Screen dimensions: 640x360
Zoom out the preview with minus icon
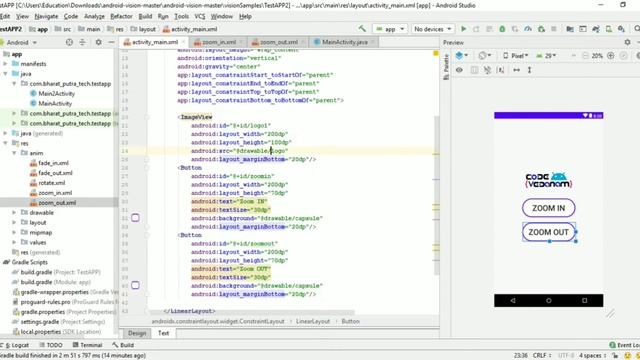(x=585, y=56)
